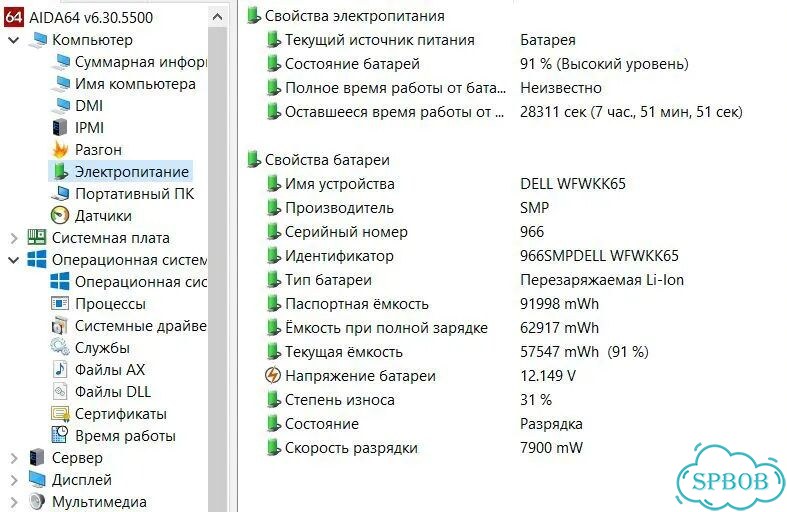
Task: Click the Файлы DLL icon
Action: [x=60, y=392]
